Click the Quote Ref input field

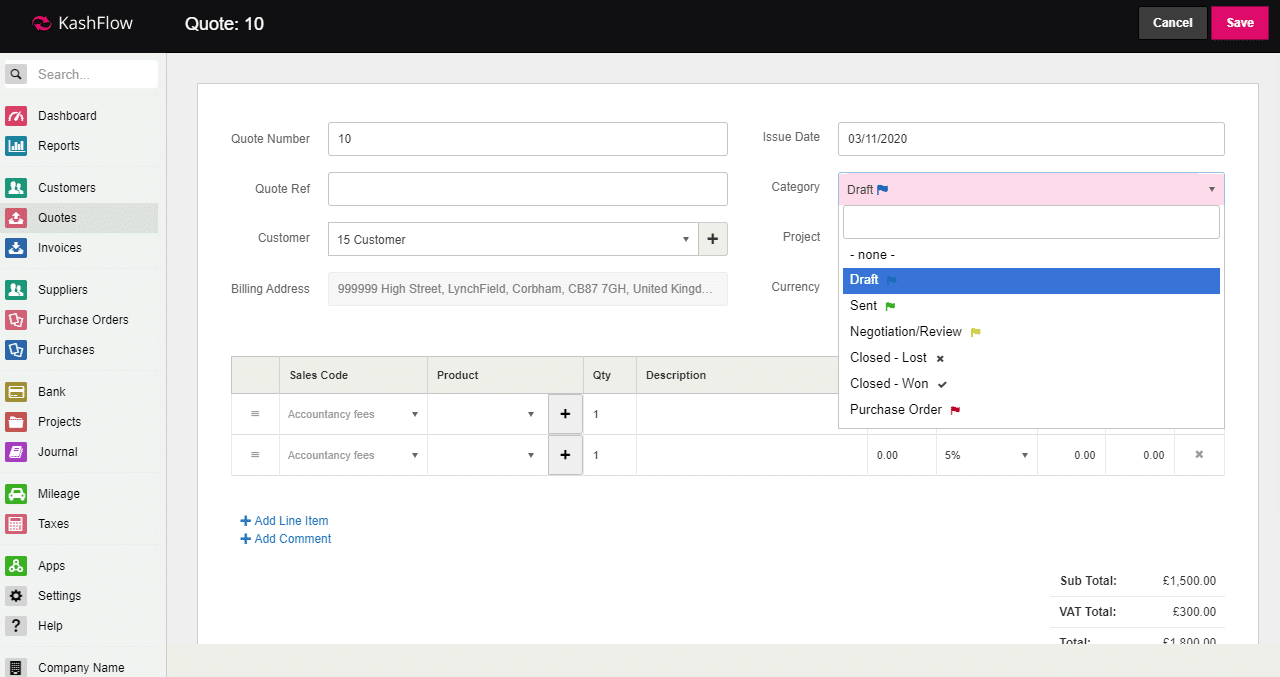click(x=527, y=189)
